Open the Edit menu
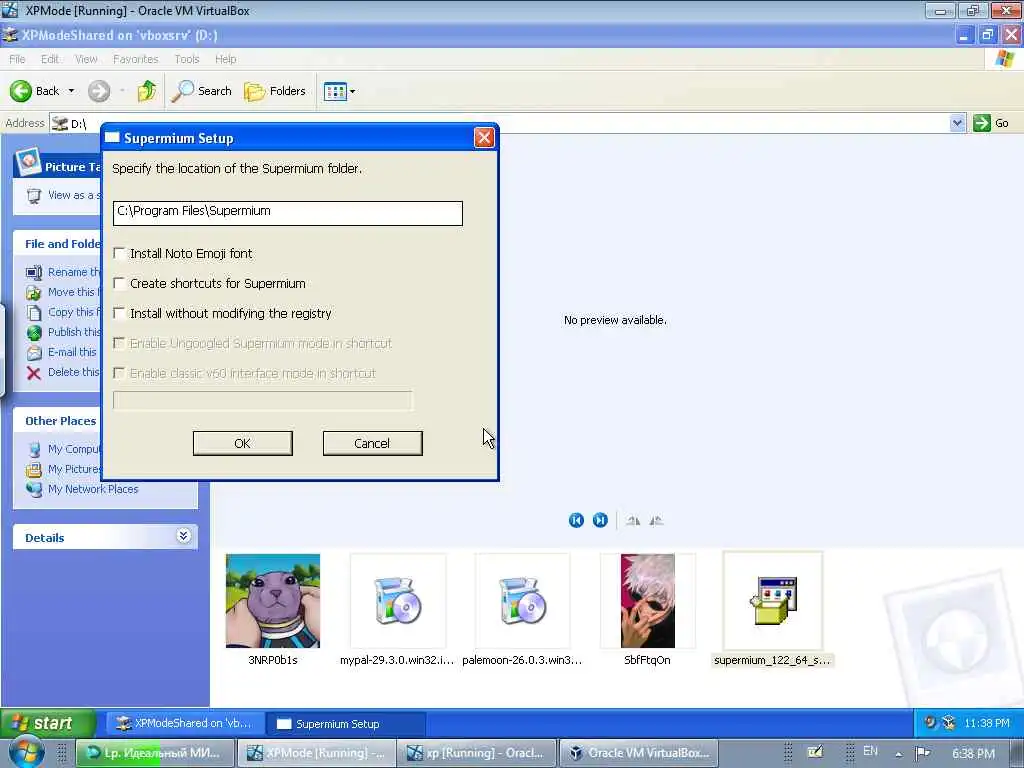The width and height of the screenshot is (1024, 768). pyautogui.click(x=50, y=59)
